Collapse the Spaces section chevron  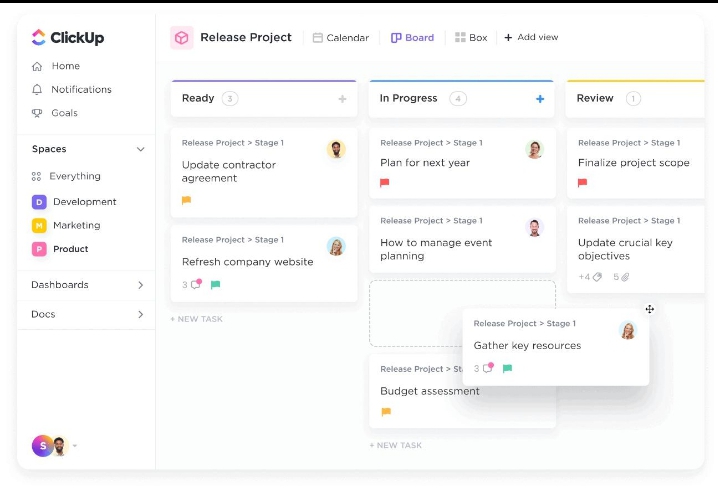pyautogui.click(x=141, y=149)
